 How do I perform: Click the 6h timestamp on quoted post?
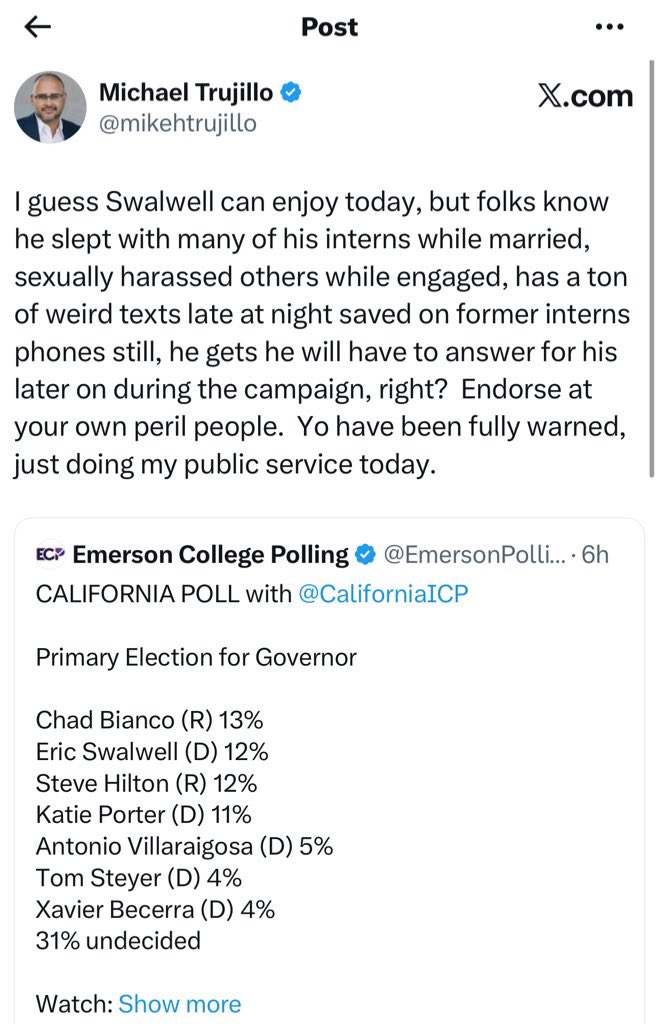tap(596, 554)
